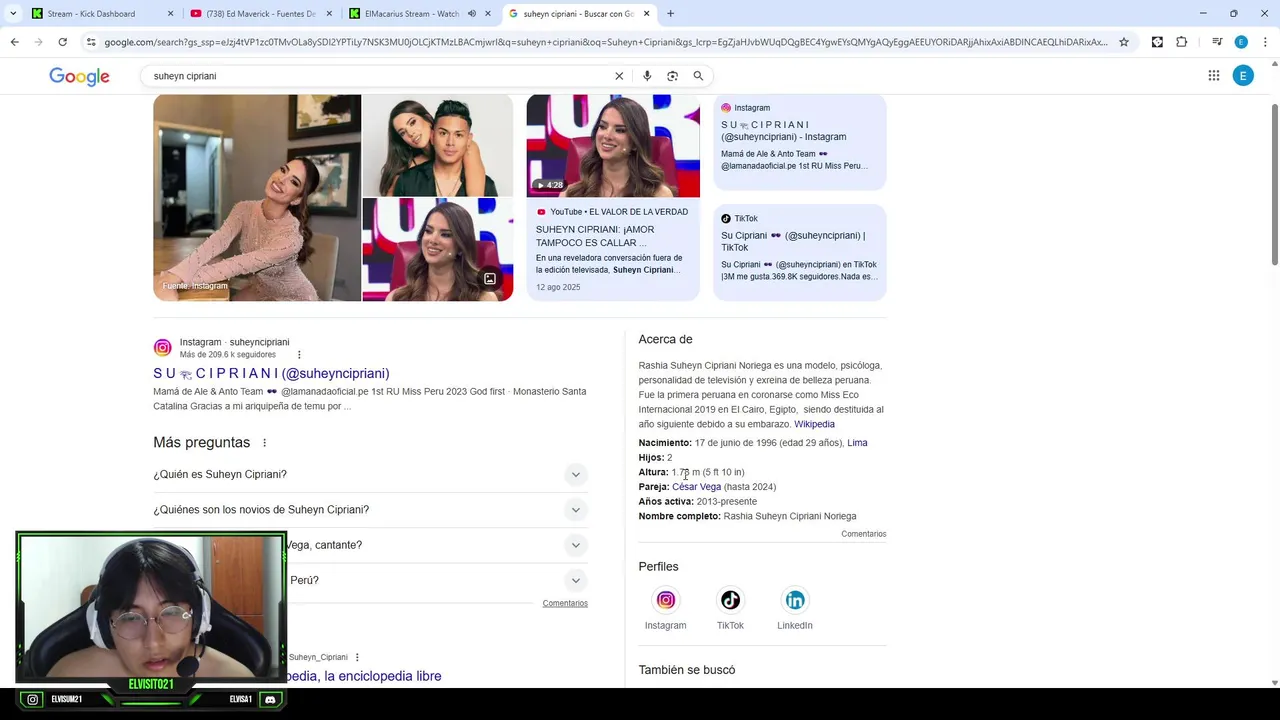1280x720 pixels.
Task: Open the Google apps grid
Action: click(1214, 76)
